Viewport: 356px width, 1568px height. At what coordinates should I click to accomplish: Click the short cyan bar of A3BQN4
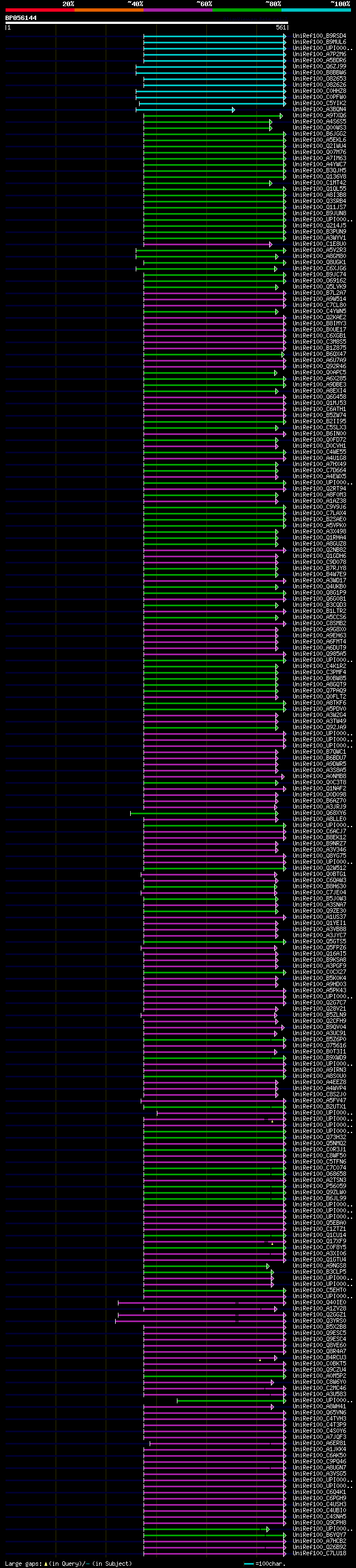(x=185, y=110)
